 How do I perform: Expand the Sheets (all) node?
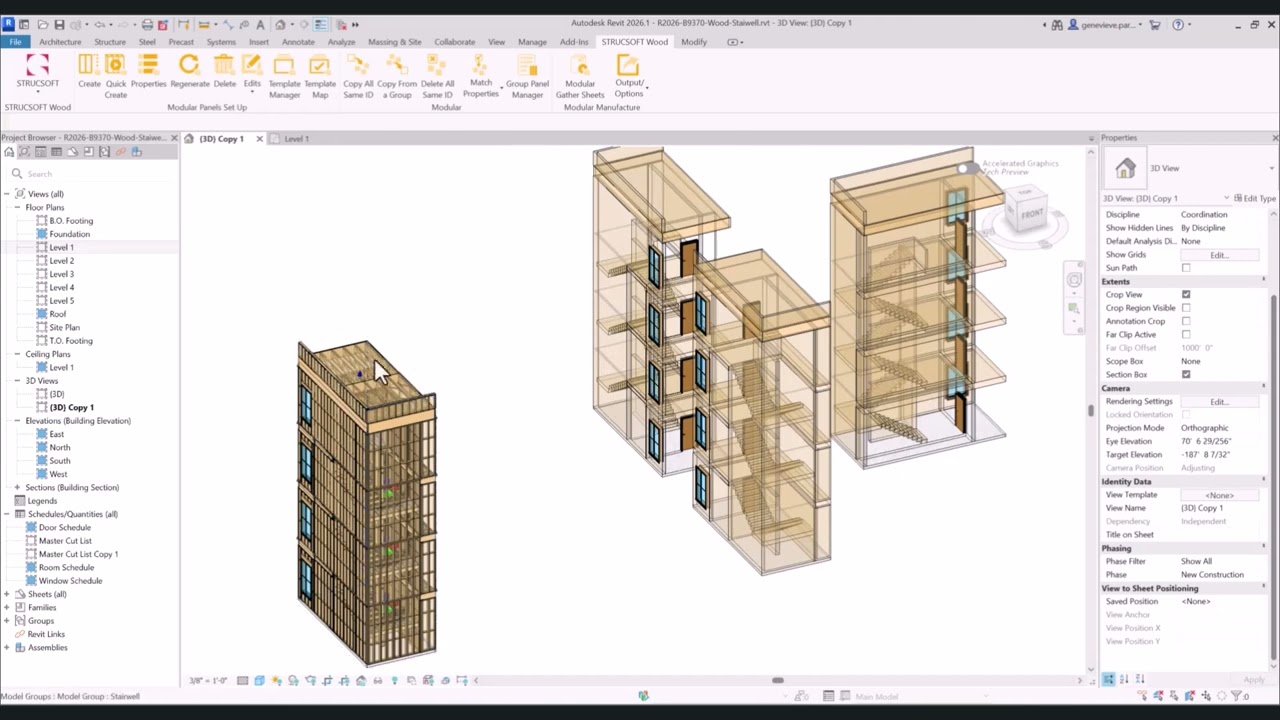point(7,594)
